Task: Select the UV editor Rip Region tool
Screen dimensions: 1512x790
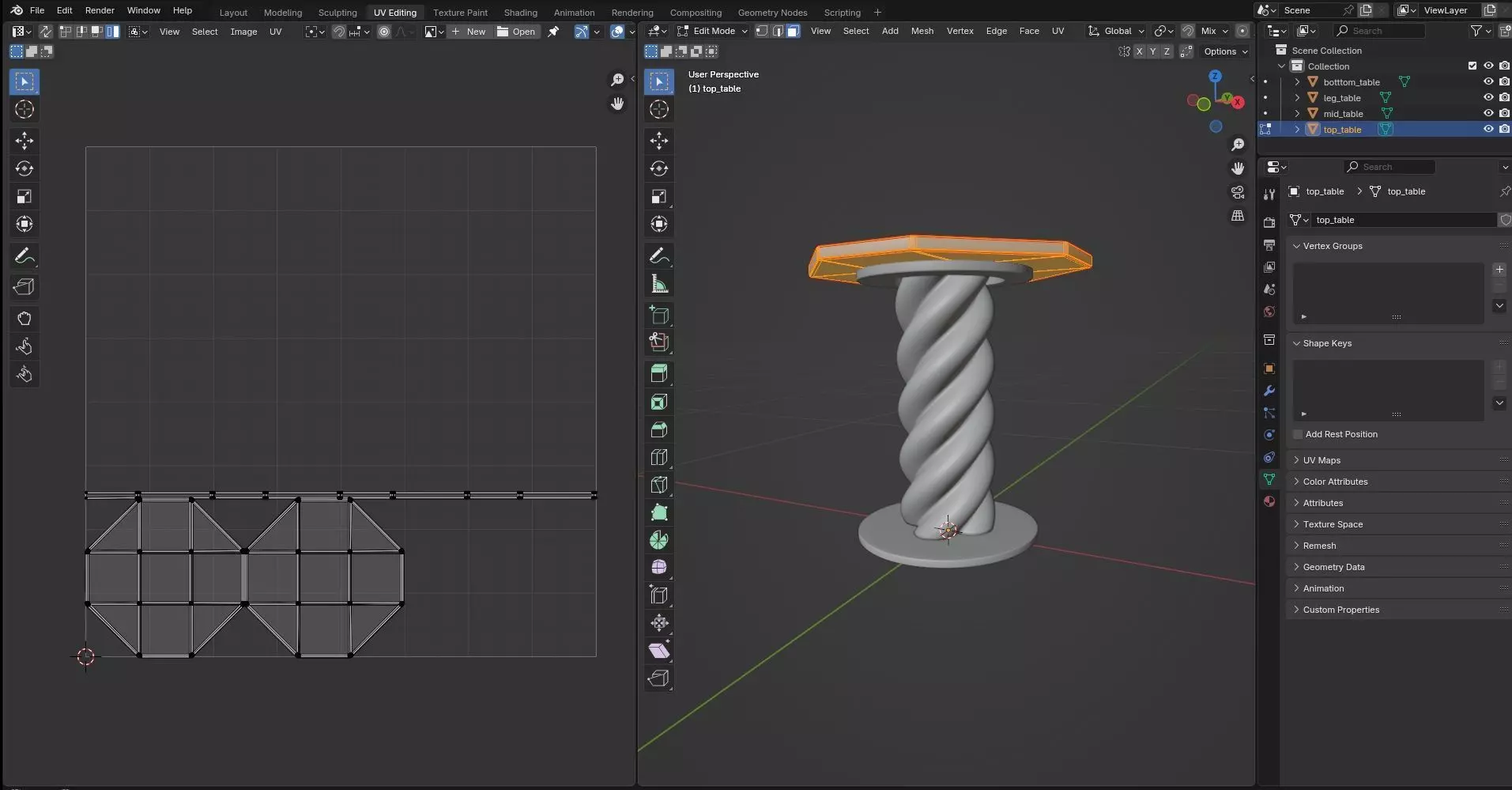Action: [x=25, y=287]
